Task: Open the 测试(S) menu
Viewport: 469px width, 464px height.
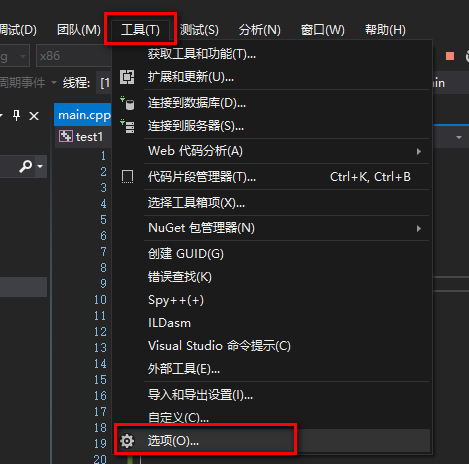Action: [x=199, y=30]
